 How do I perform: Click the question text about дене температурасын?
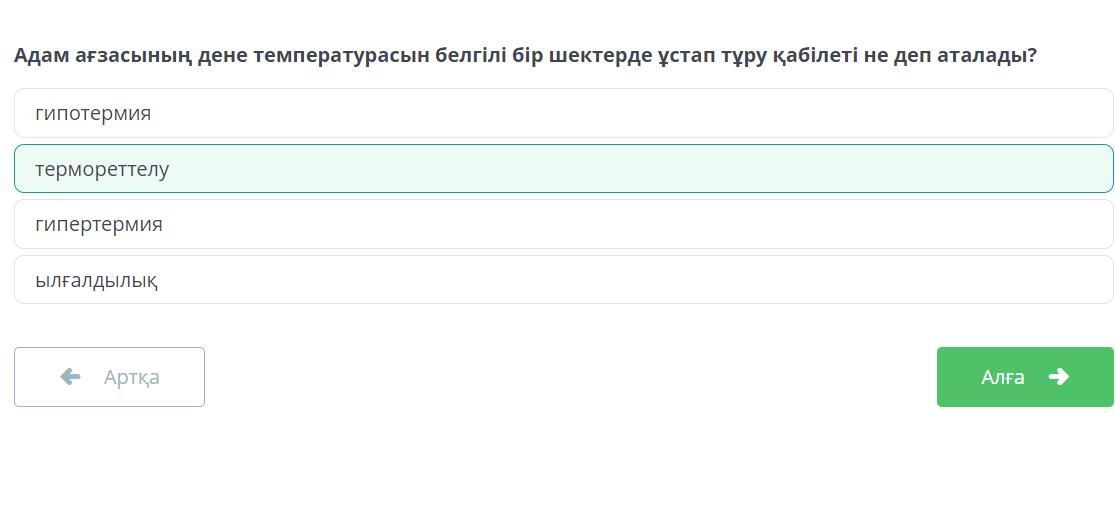526,55
